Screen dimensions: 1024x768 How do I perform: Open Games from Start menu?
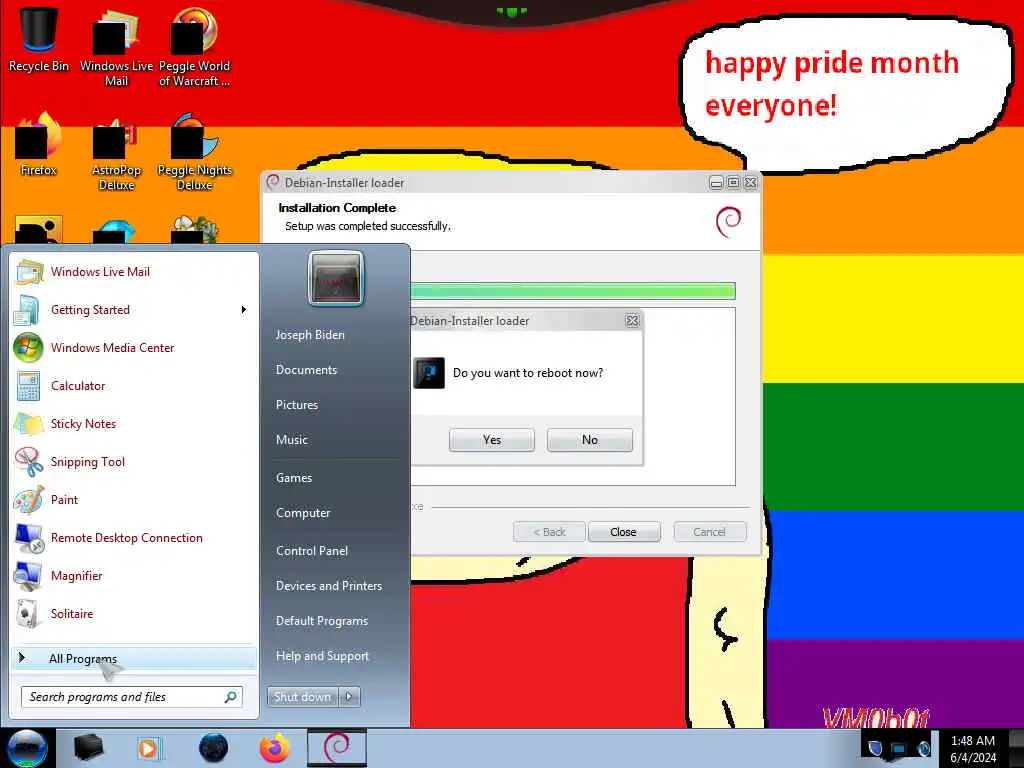click(x=294, y=477)
